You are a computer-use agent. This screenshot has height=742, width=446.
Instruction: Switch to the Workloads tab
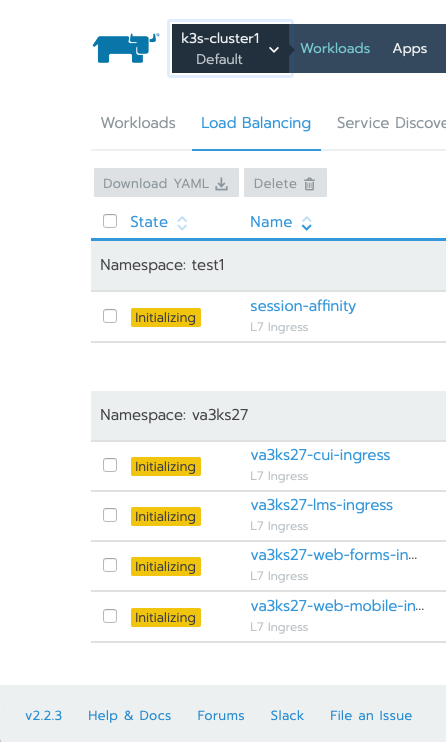[x=138, y=123]
